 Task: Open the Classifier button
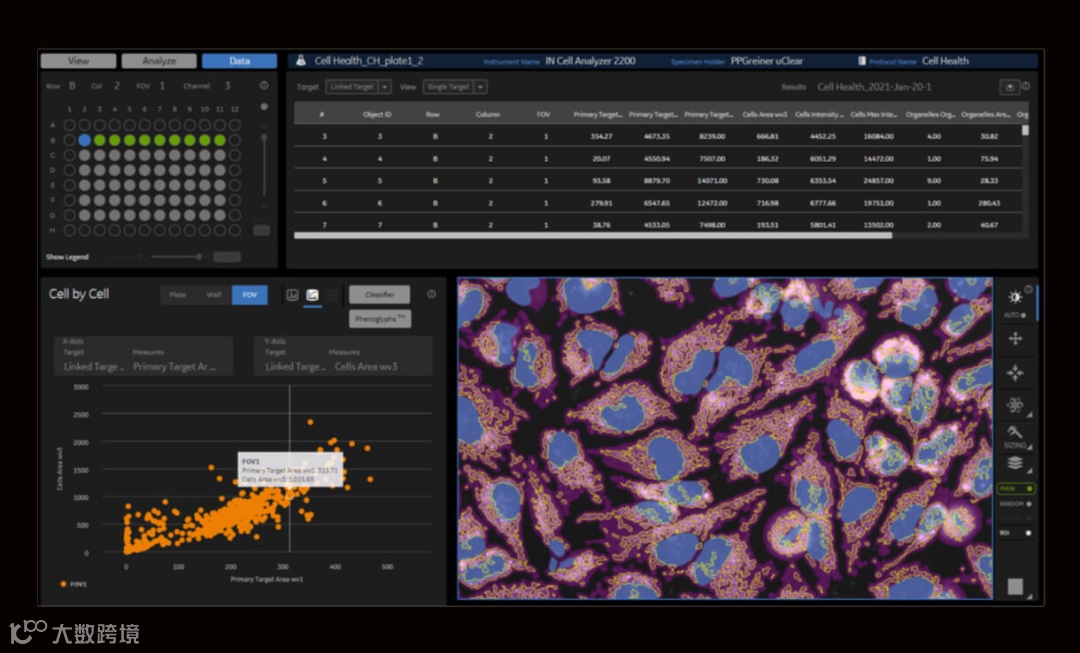[x=380, y=295]
